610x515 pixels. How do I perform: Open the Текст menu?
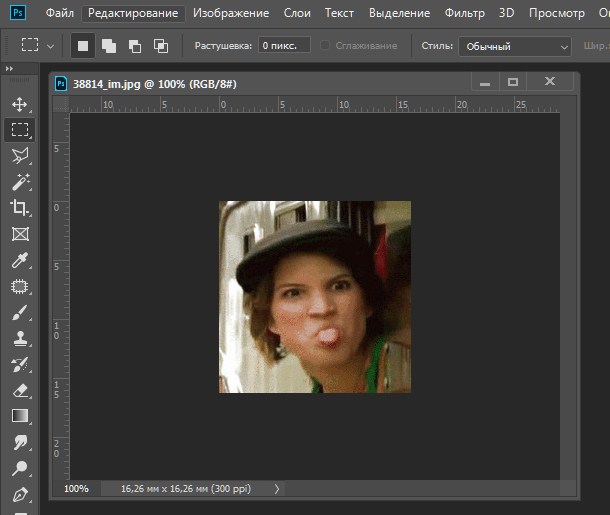pos(339,13)
